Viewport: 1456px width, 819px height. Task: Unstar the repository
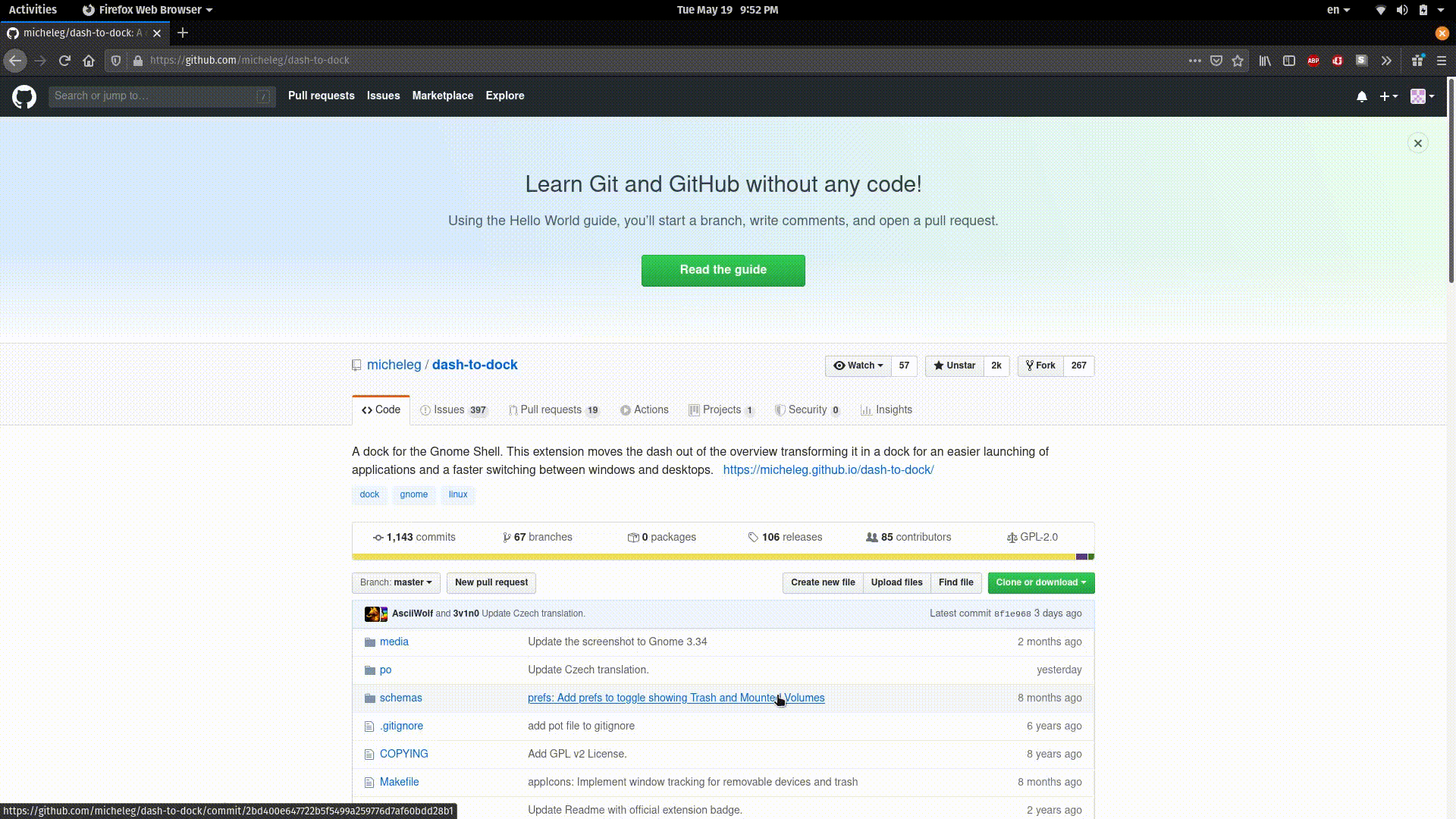955,366
